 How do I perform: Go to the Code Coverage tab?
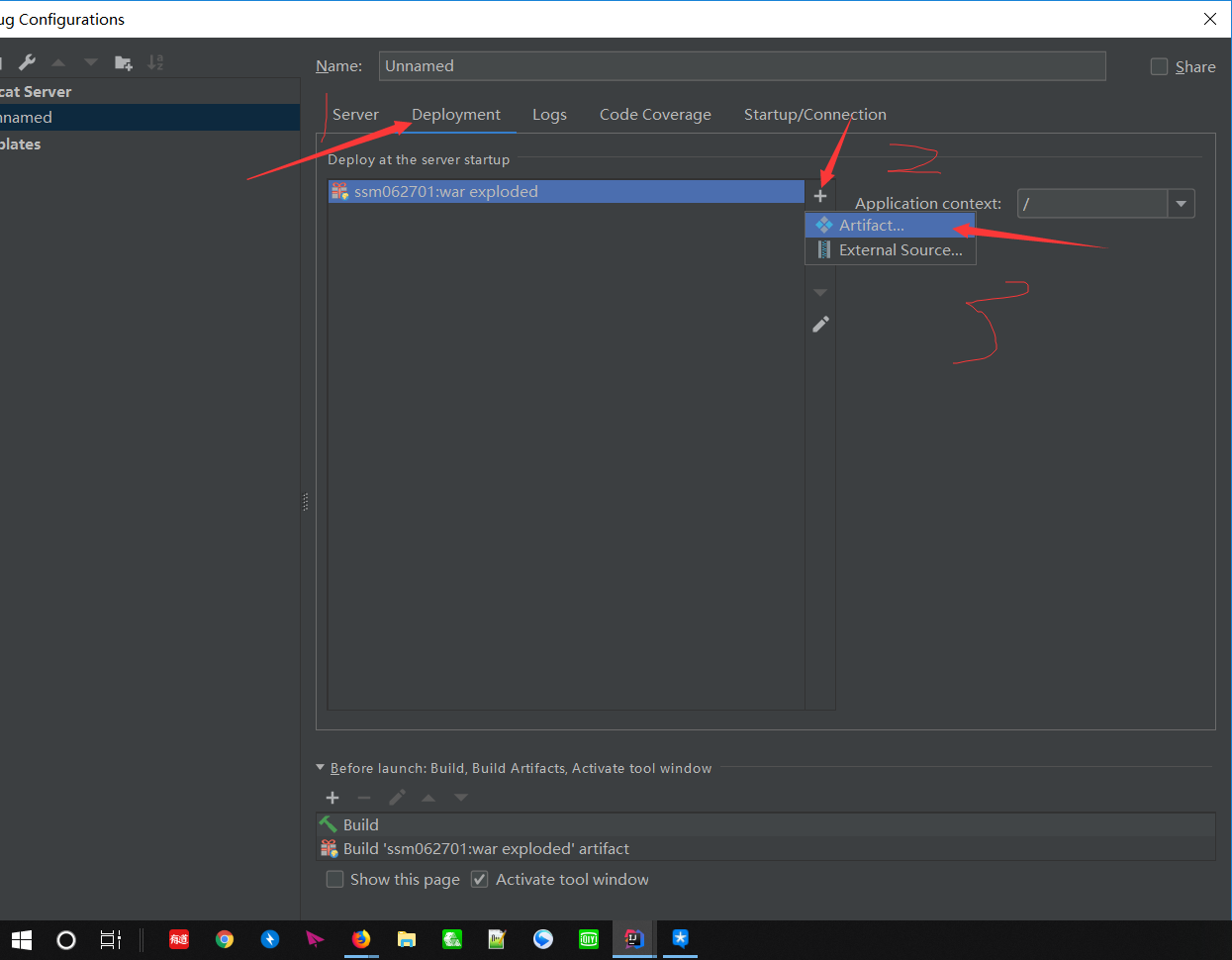point(655,115)
